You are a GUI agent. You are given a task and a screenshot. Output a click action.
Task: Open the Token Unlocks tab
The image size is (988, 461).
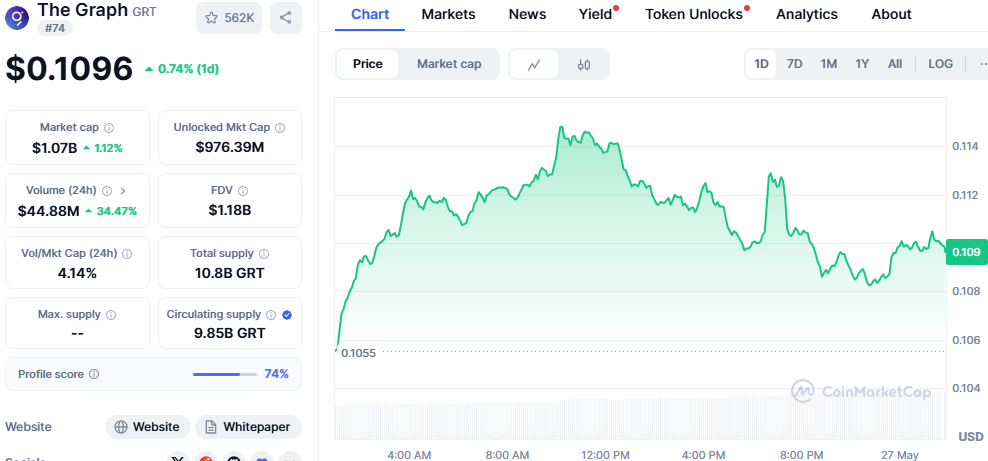click(694, 14)
